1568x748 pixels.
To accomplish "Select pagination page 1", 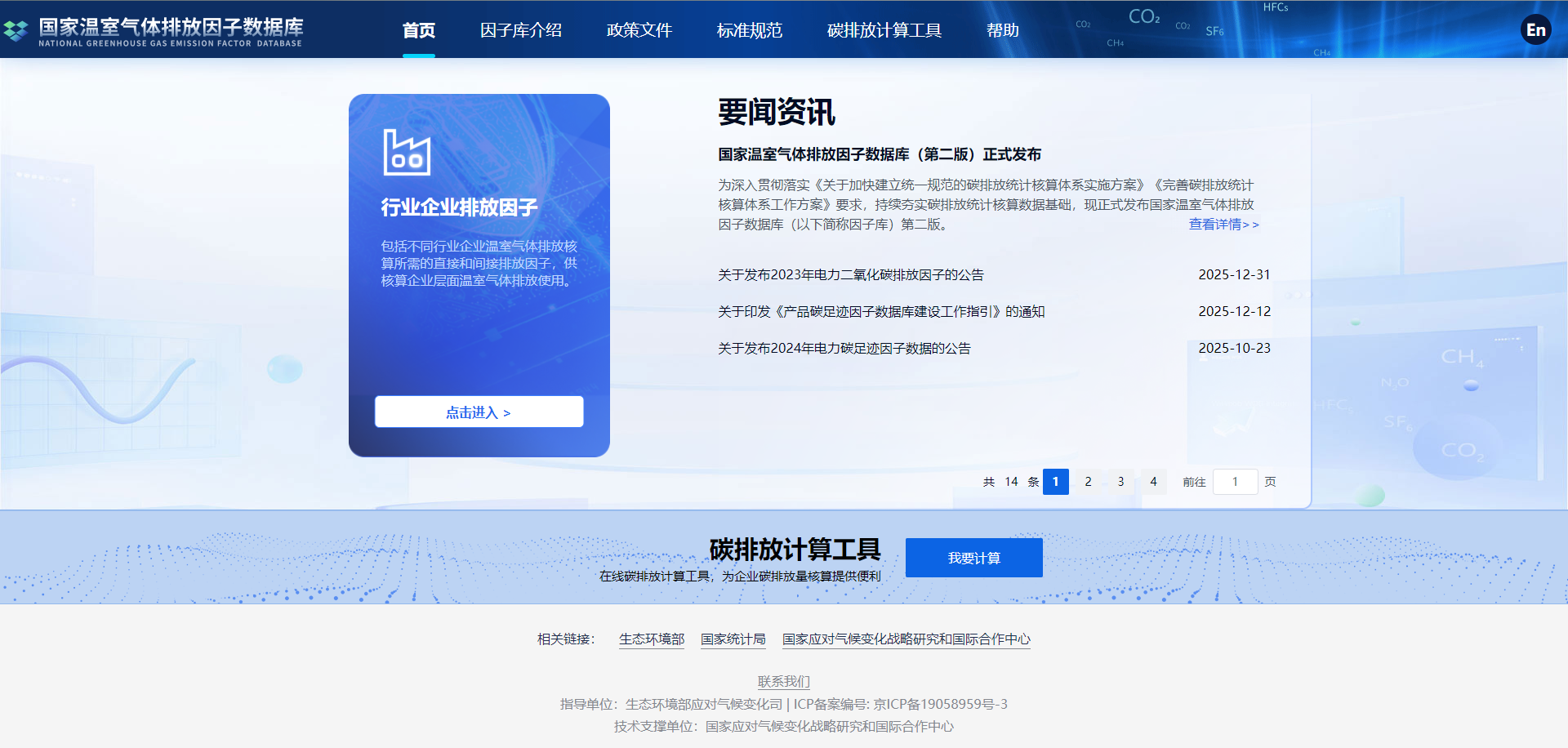I will 1055,482.
